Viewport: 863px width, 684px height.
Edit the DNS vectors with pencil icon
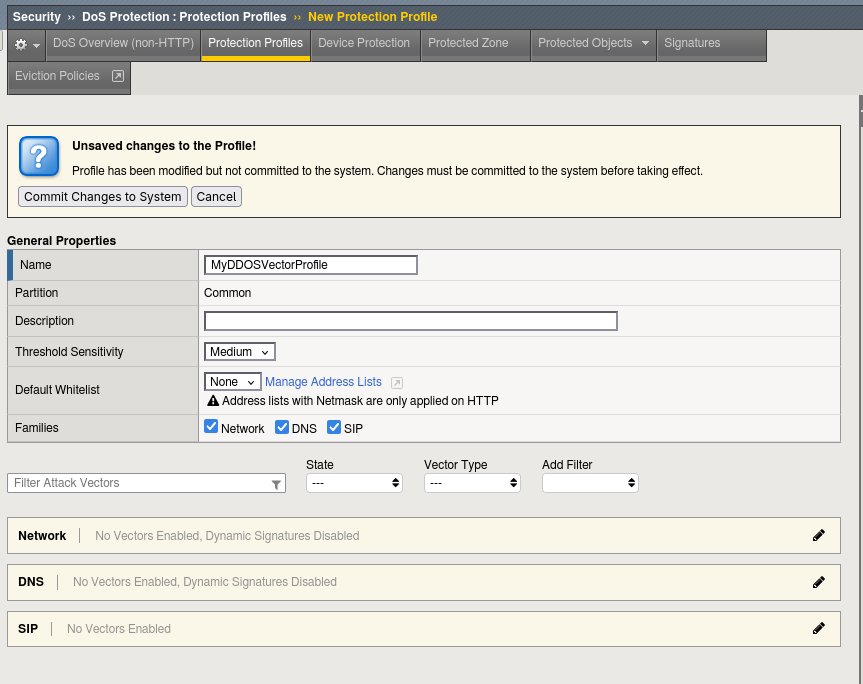pyautogui.click(x=819, y=582)
